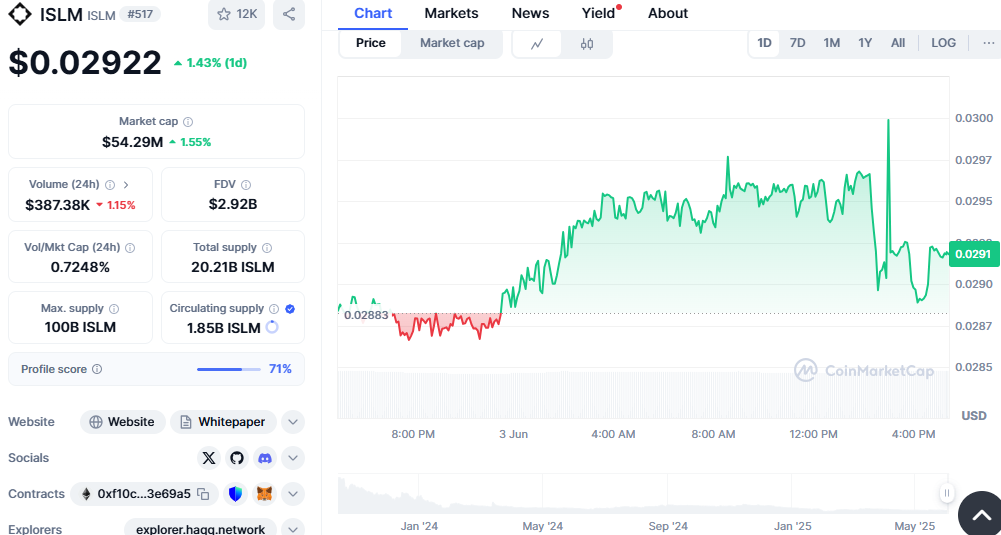This screenshot has width=1001, height=535.
Task: Open the chart more-options ellipsis
Action: (x=990, y=43)
